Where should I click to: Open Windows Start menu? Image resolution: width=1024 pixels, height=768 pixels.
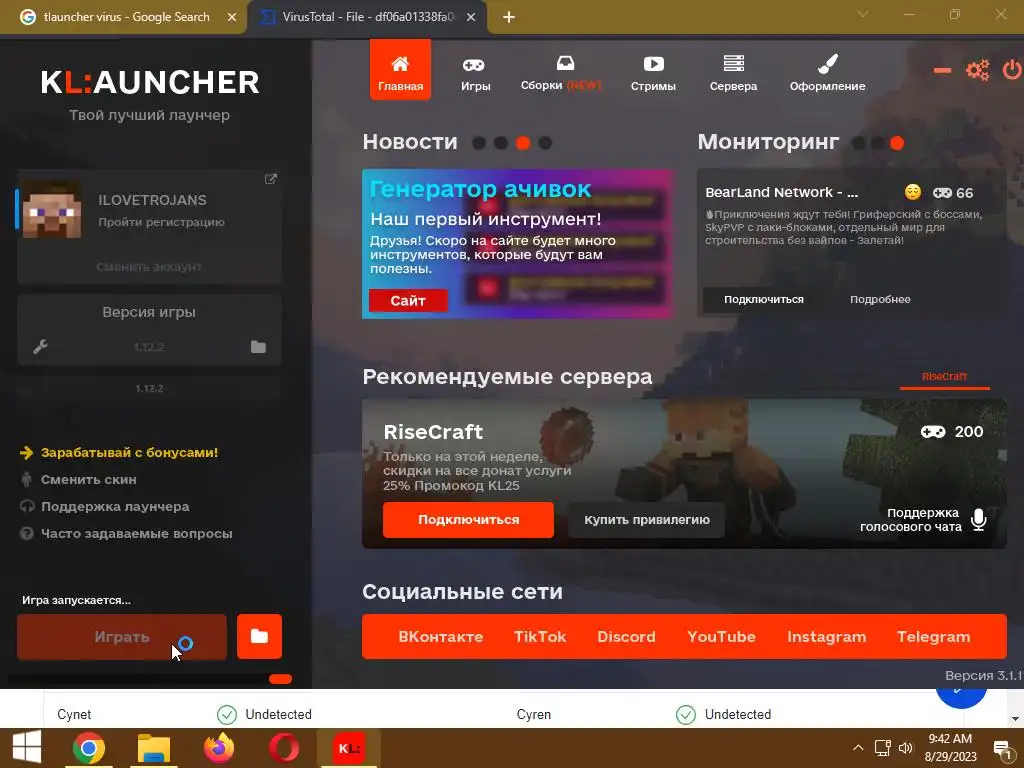tap(27, 748)
